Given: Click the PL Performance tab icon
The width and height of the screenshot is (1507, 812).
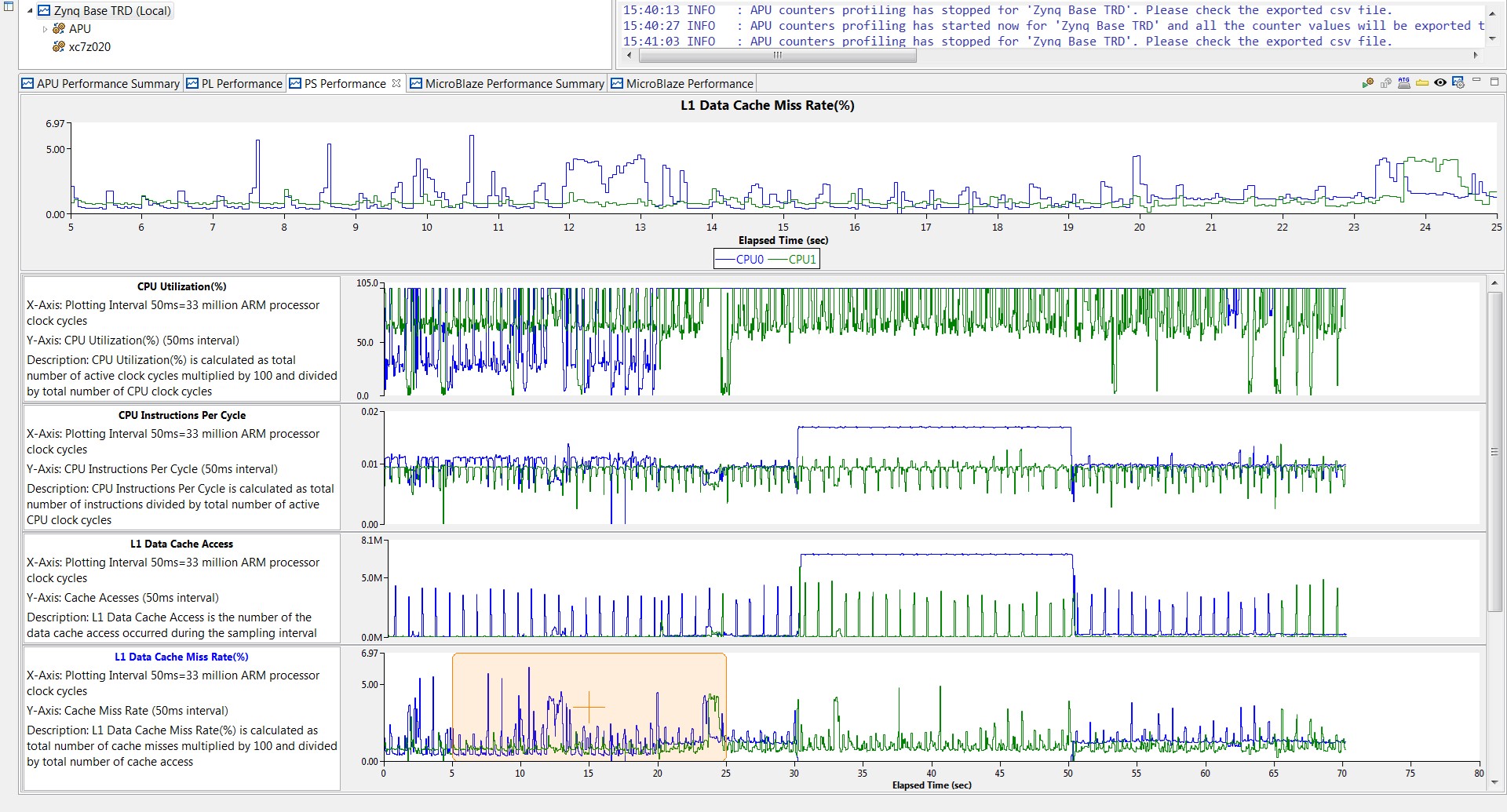Looking at the screenshot, I should 192,83.
